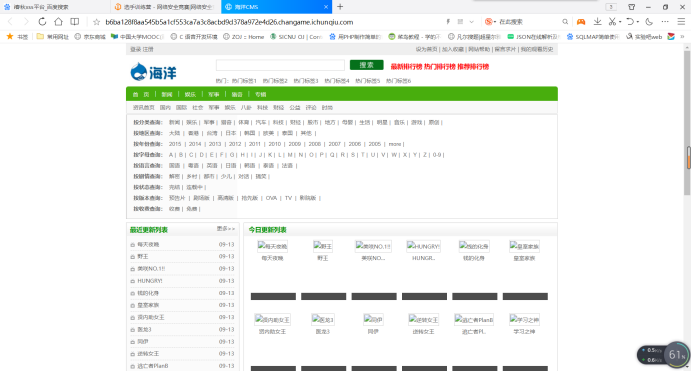Viewport: 692px width, 371px height.
Task: Open the 逃亡者PlanB entry in recent list
Action: coord(153,366)
